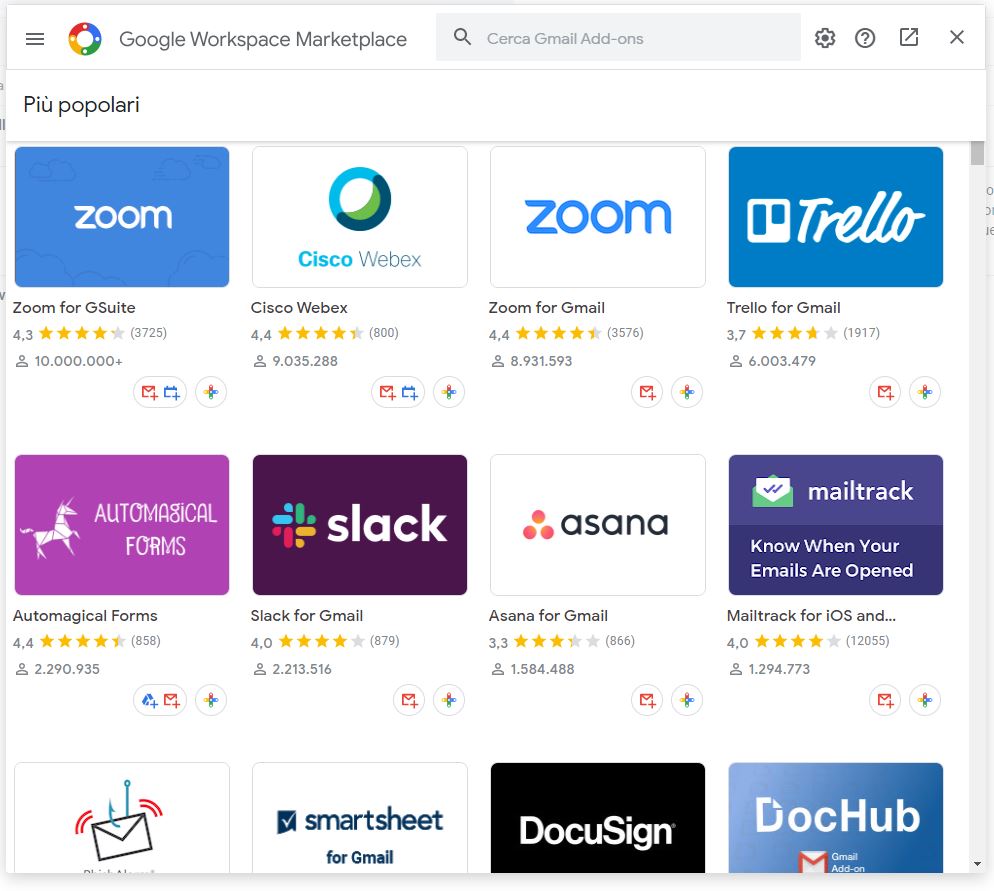994x891 pixels.
Task: Click Cisco Webex Workspace add-on badge
Action: [449, 392]
